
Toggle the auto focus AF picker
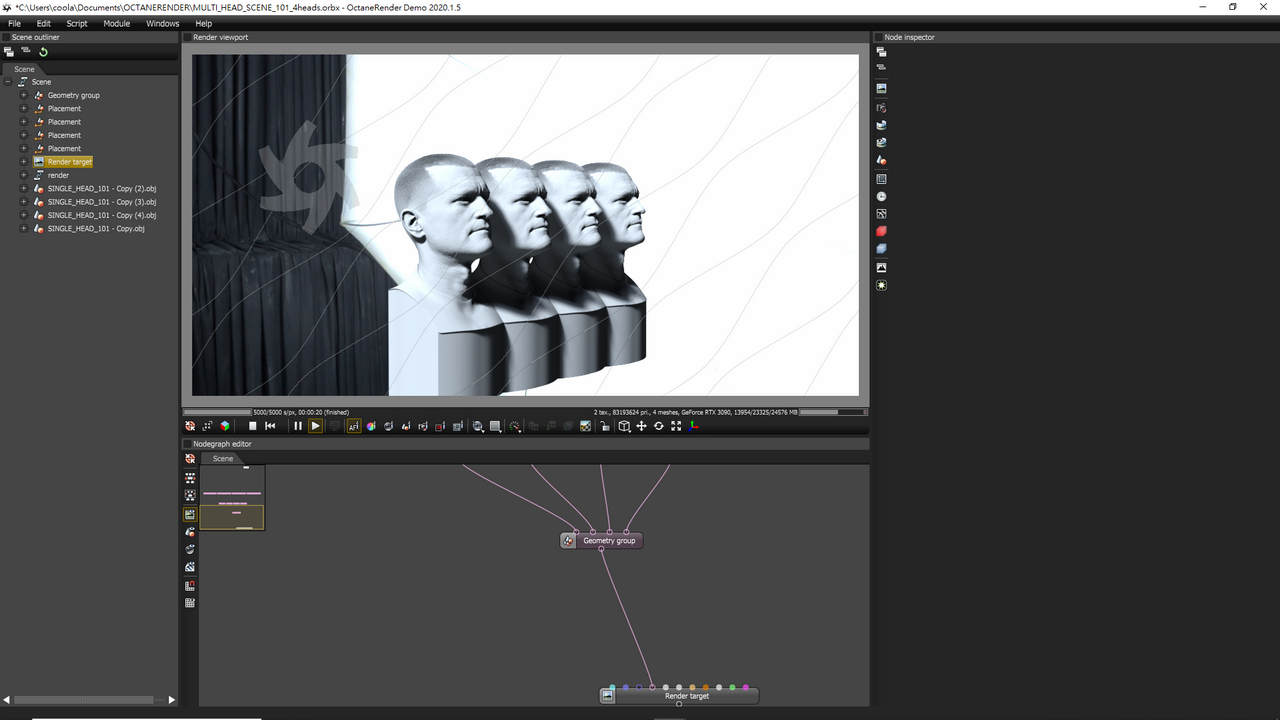coord(353,426)
